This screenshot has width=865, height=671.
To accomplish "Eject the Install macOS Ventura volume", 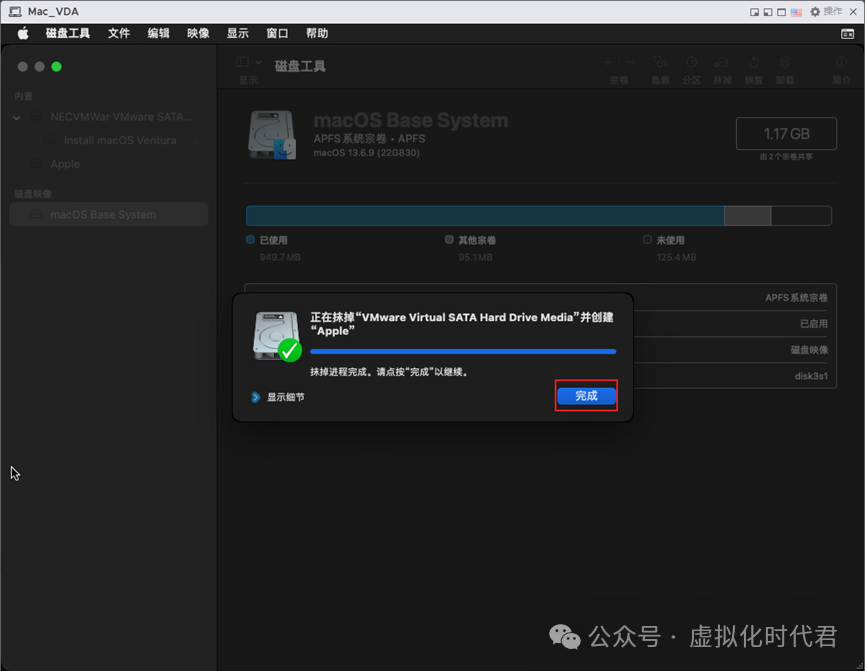I will tap(195, 140).
